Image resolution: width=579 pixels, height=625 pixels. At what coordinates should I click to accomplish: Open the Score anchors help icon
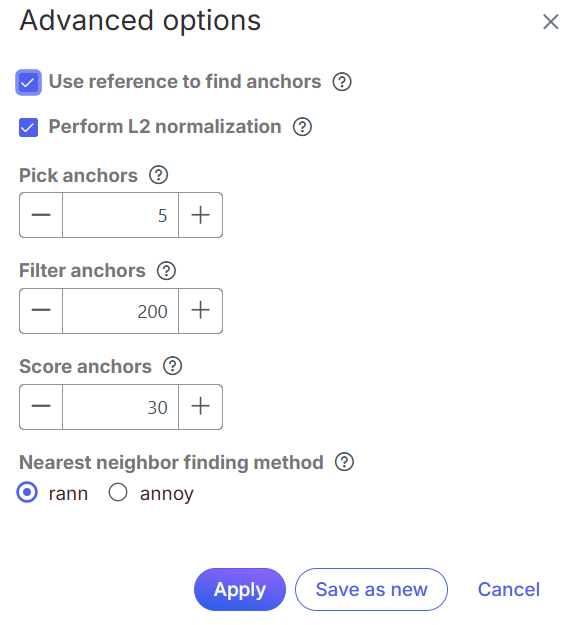click(173, 366)
